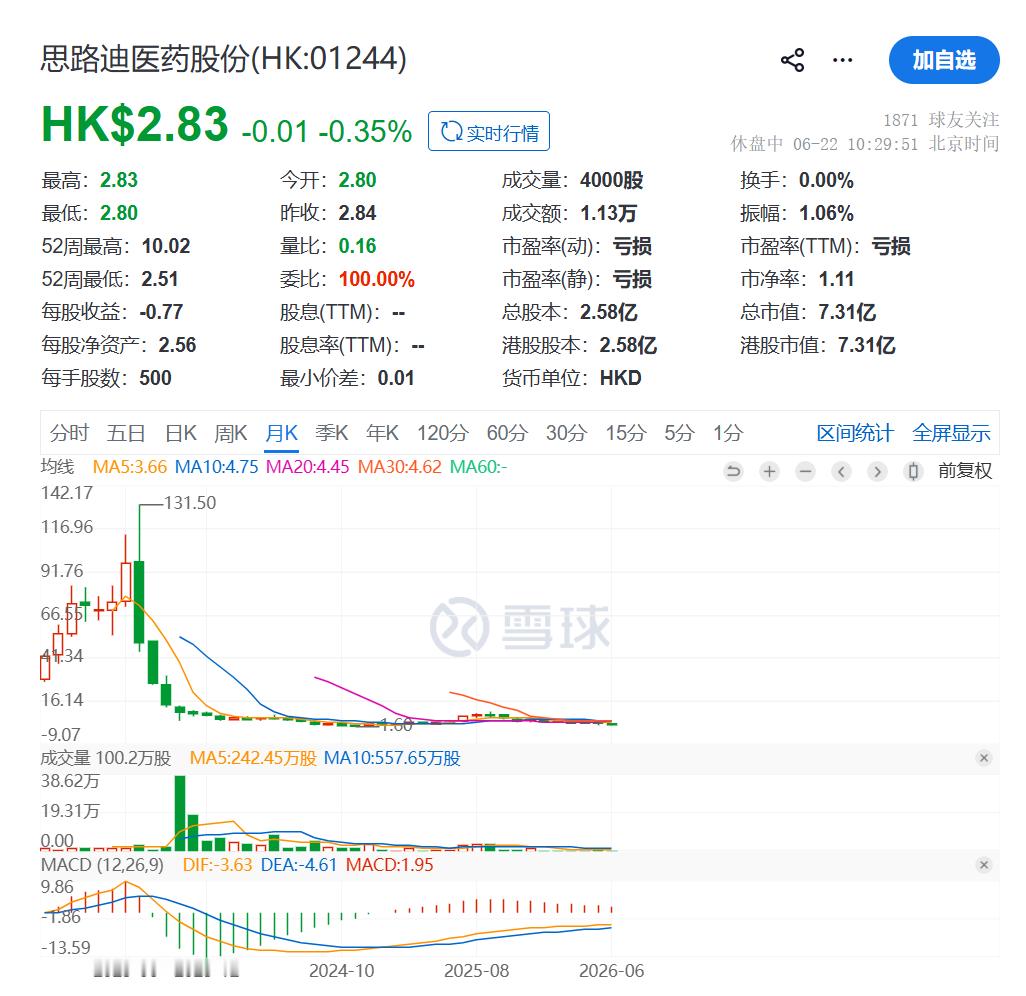The image size is (1026, 996).
Task: Click the MA20:4.45 legend value
Action: 308,467
